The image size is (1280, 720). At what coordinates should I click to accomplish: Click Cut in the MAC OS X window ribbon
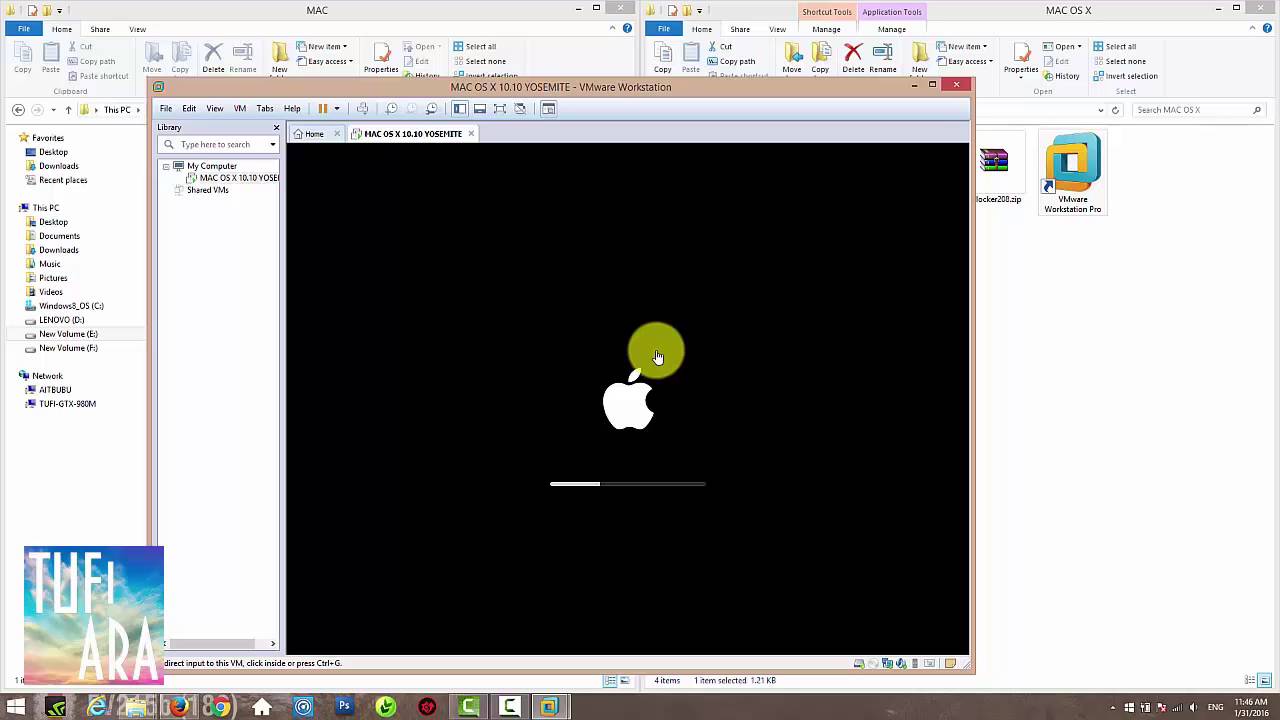pos(719,47)
